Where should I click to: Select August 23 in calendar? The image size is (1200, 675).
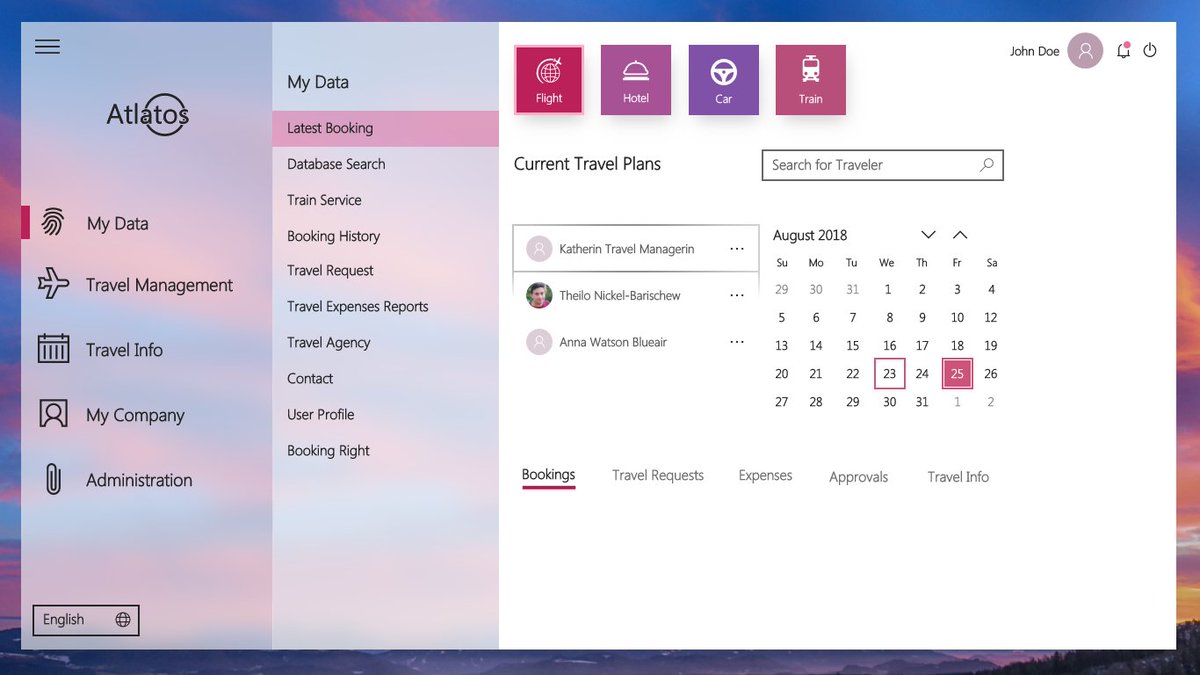[x=889, y=374]
